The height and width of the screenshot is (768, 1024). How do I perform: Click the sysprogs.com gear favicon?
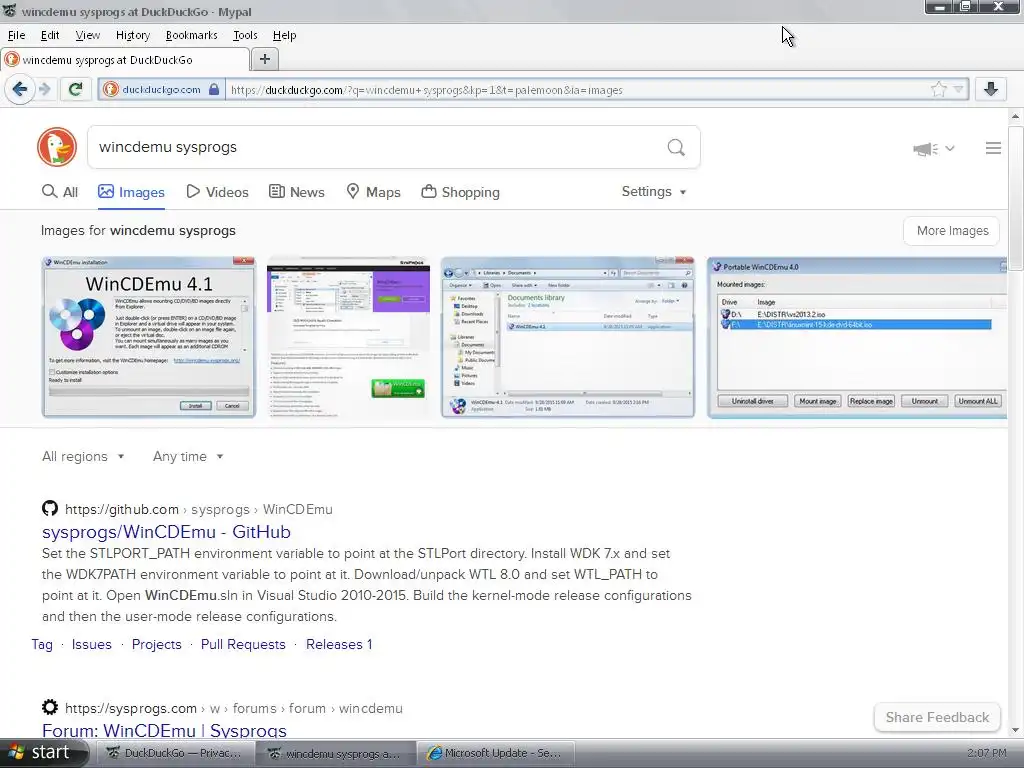tap(50, 707)
